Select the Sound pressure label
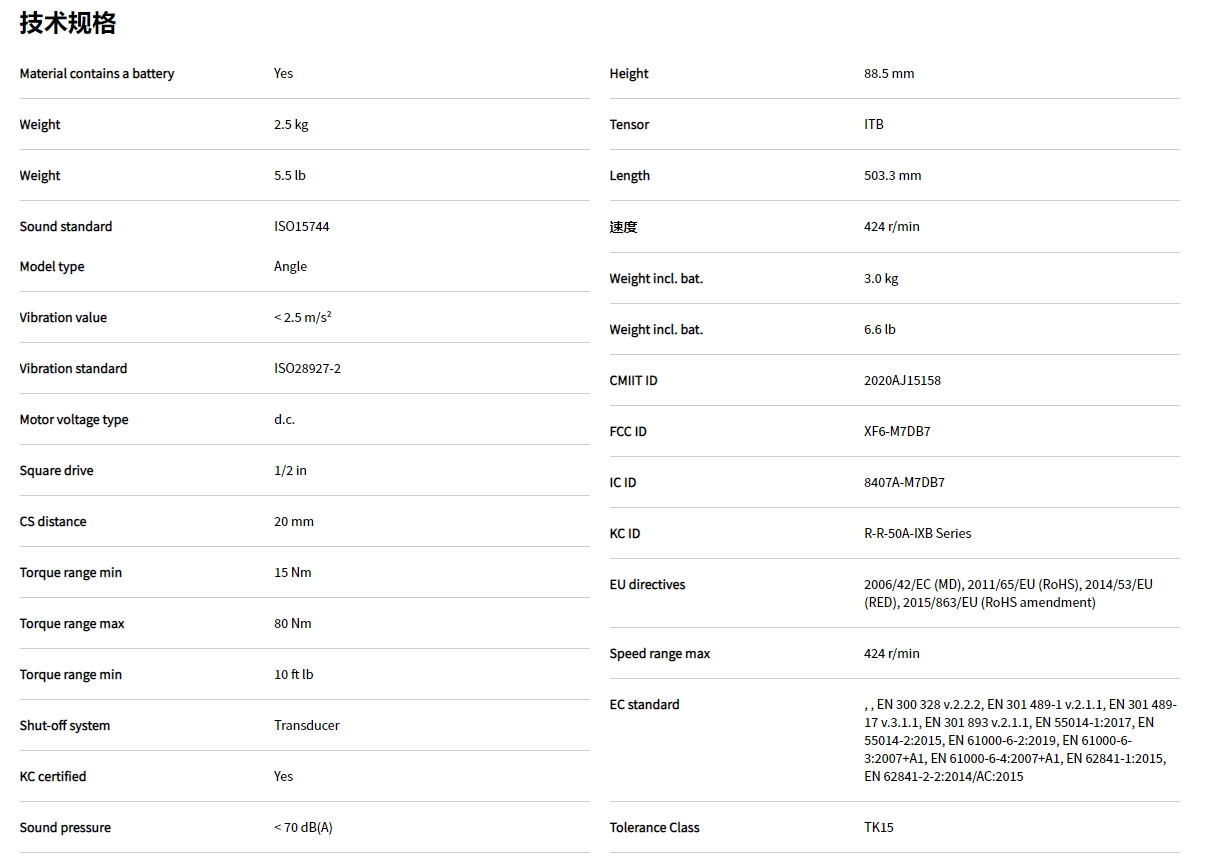The width and height of the screenshot is (1226, 859). tap(65, 828)
